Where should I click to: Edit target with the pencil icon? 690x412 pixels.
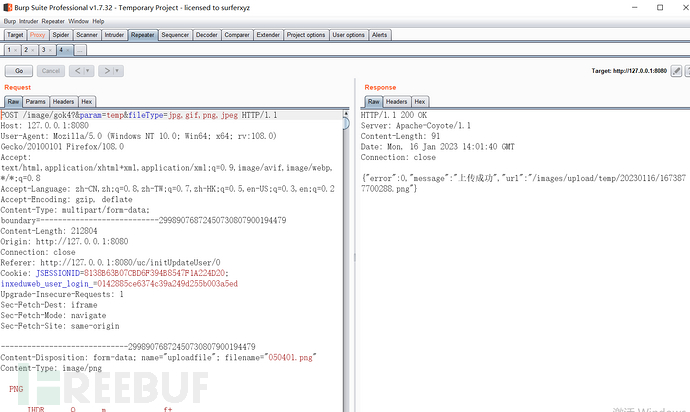coord(676,71)
